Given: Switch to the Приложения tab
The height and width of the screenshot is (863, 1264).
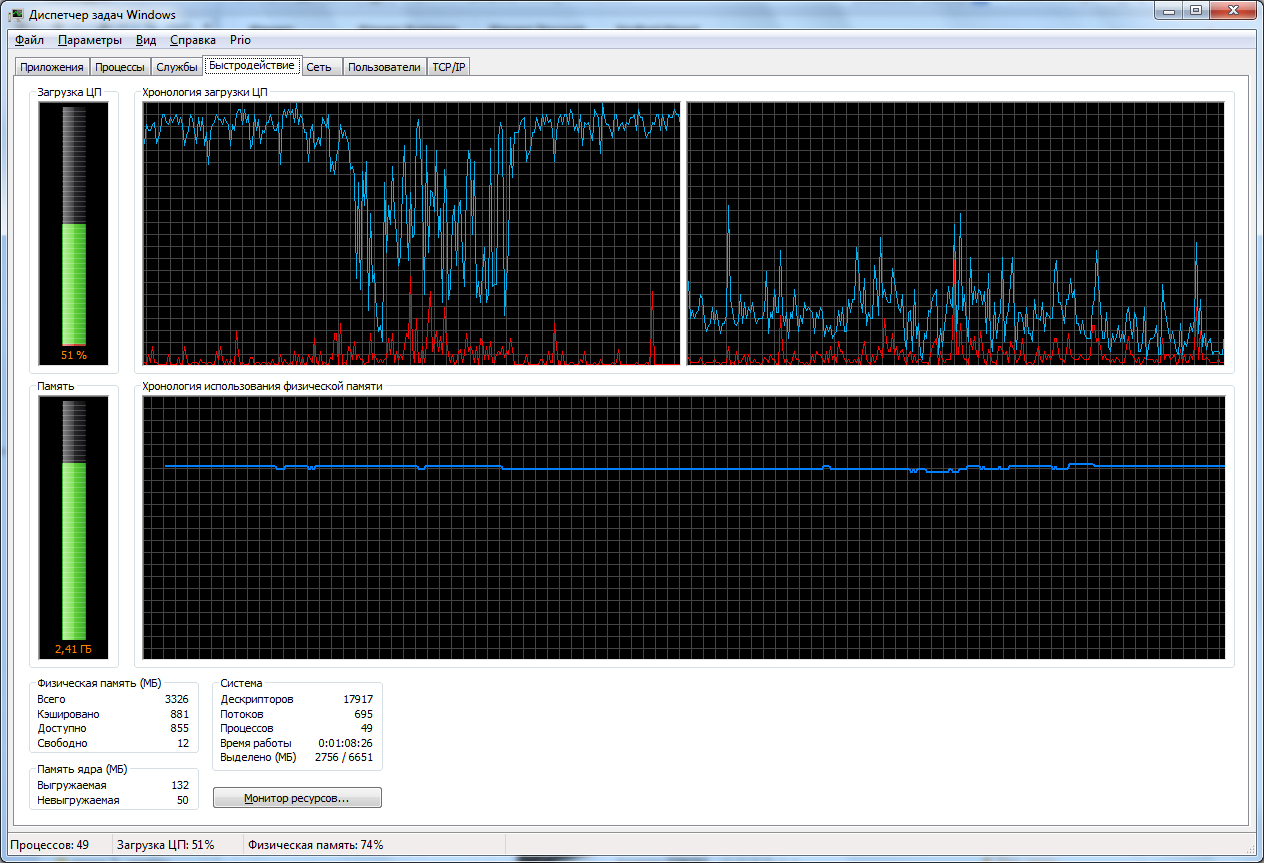Looking at the screenshot, I should click(x=52, y=67).
